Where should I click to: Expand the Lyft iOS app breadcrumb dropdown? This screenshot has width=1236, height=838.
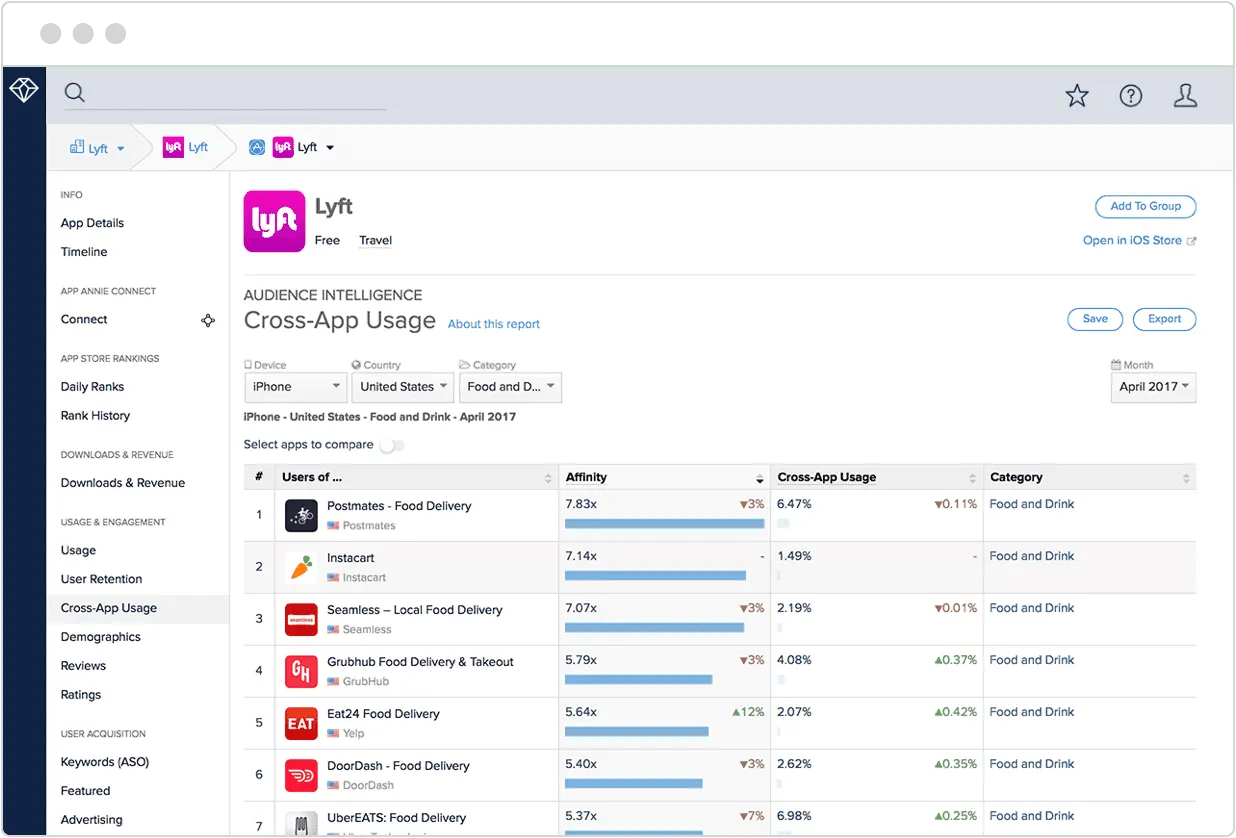point(330,148)
